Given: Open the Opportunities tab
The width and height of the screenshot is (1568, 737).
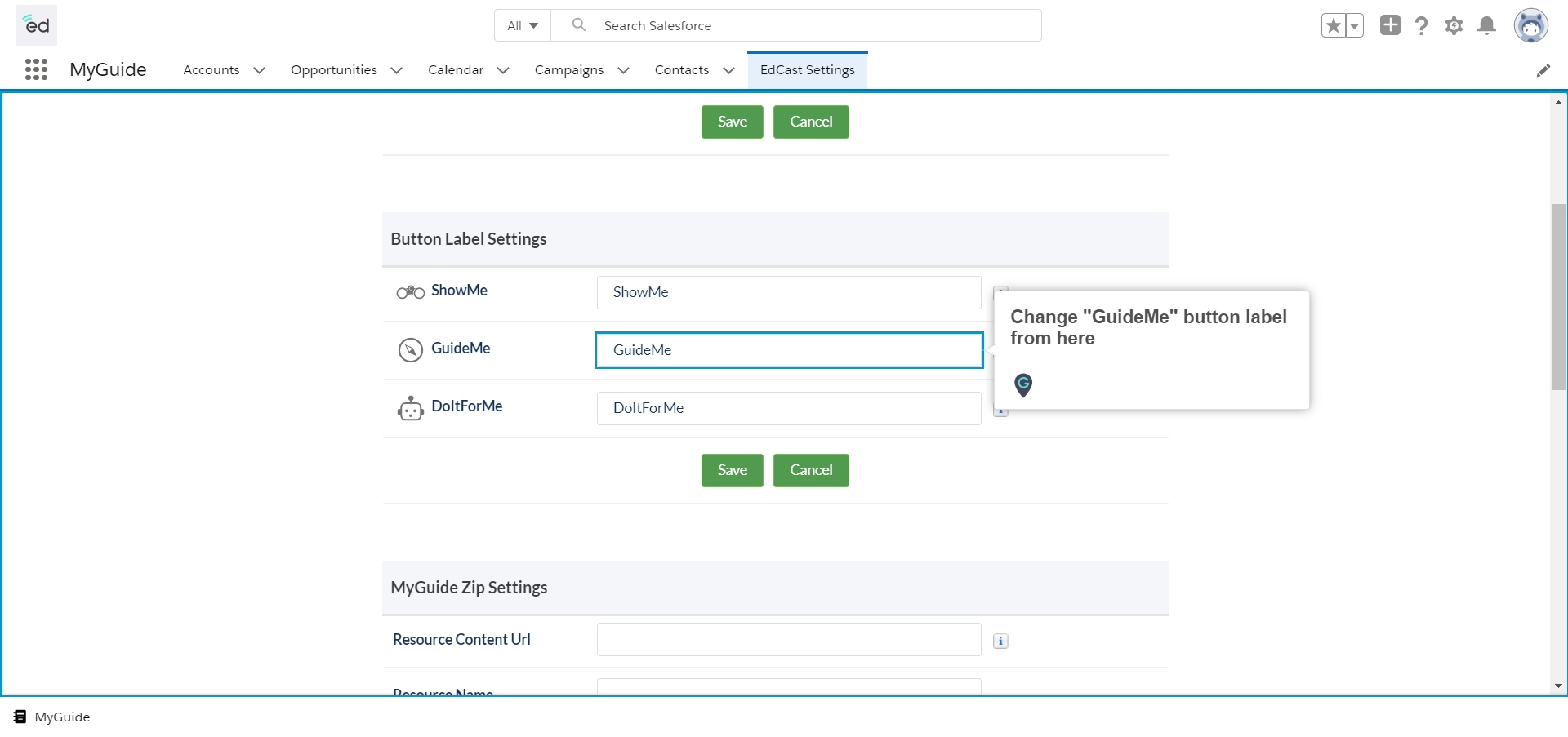Looking at the screenshot, I should point(334,70).
